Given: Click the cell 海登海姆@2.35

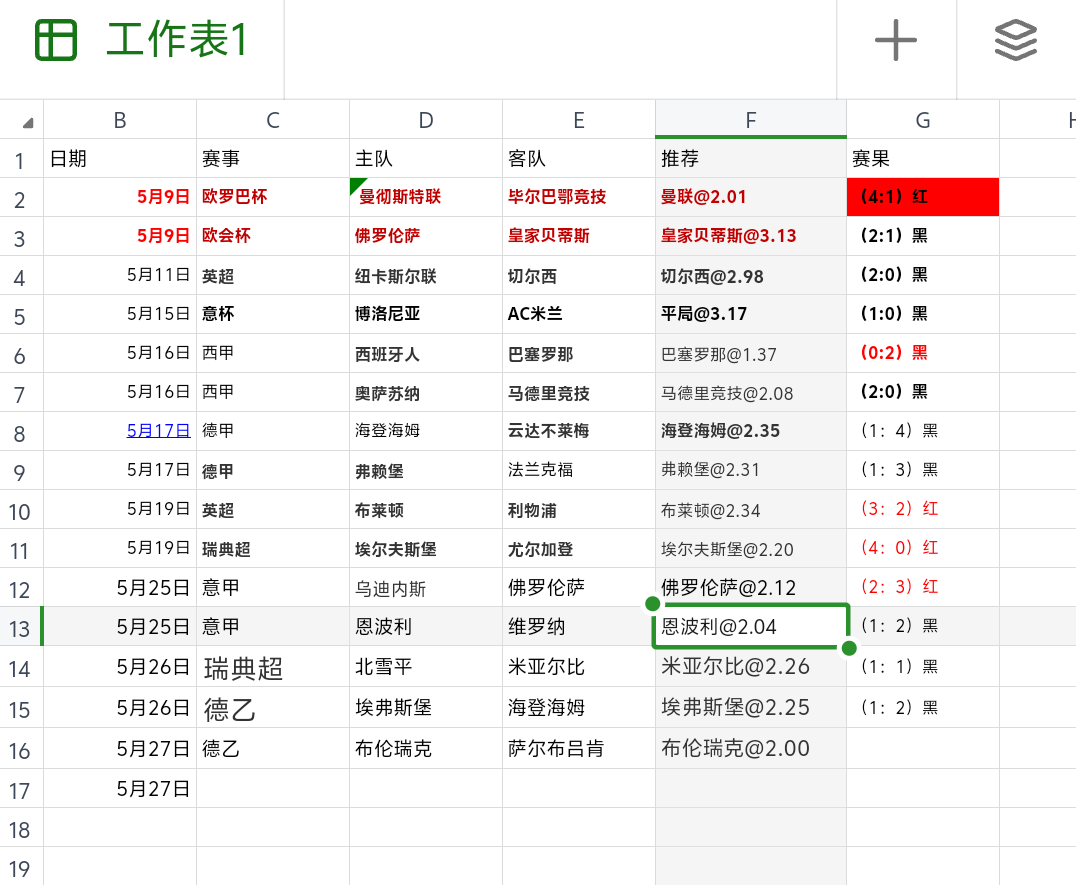Looking at the screenshot, I should (x=751, y=430).
